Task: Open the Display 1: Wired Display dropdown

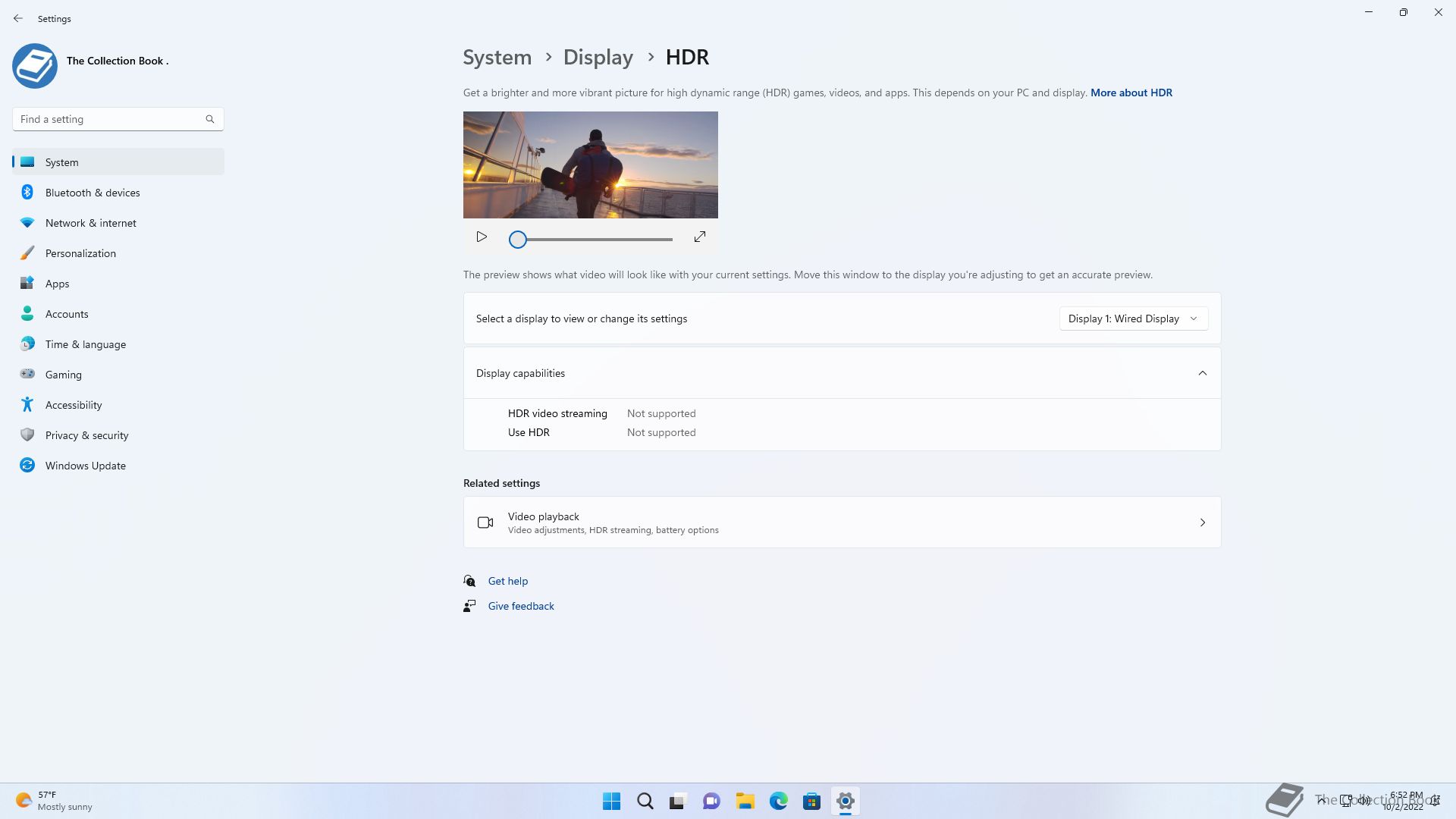Action: [x=1133, y=318]
